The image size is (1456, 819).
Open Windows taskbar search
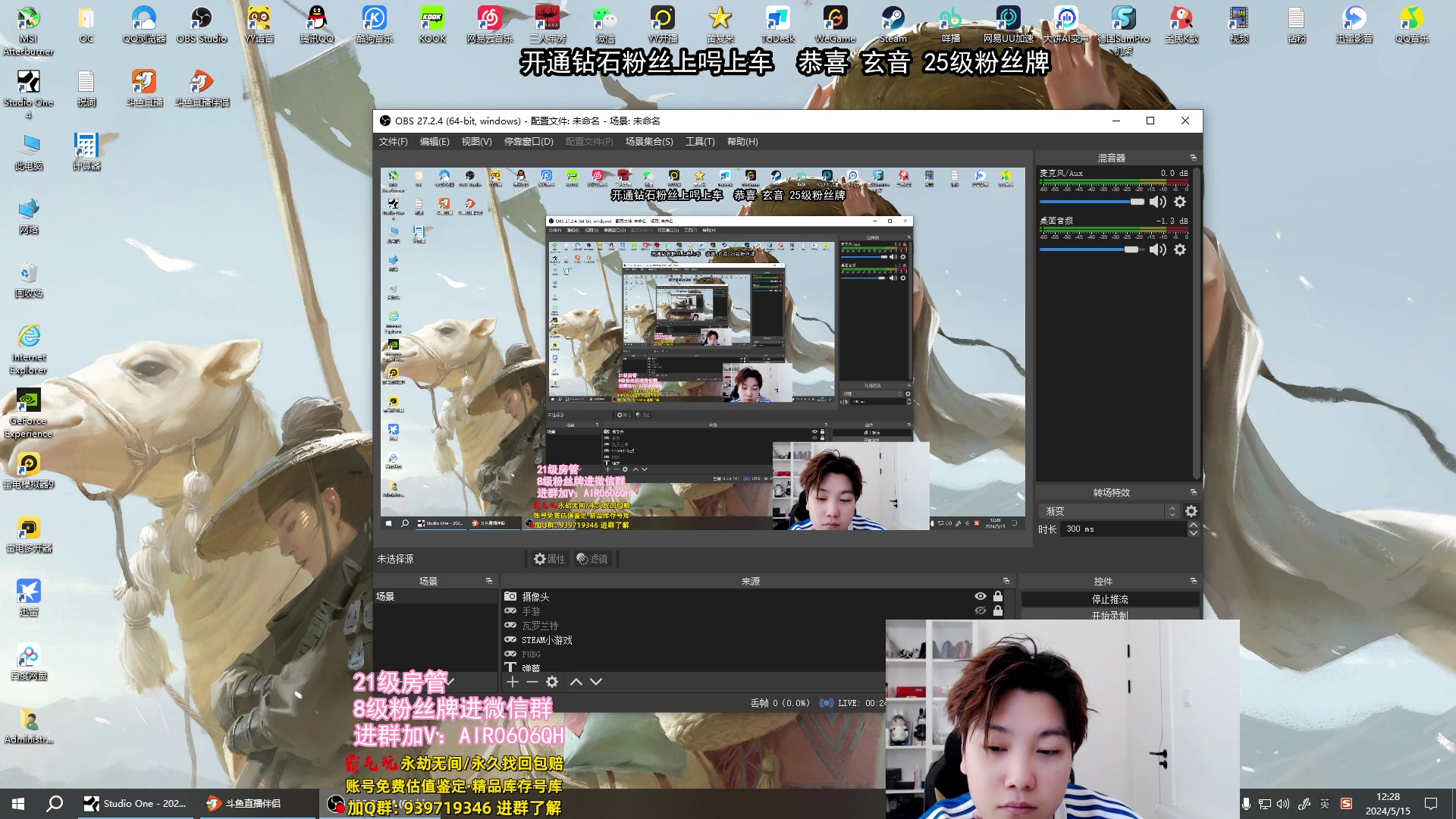click(55, 804)
